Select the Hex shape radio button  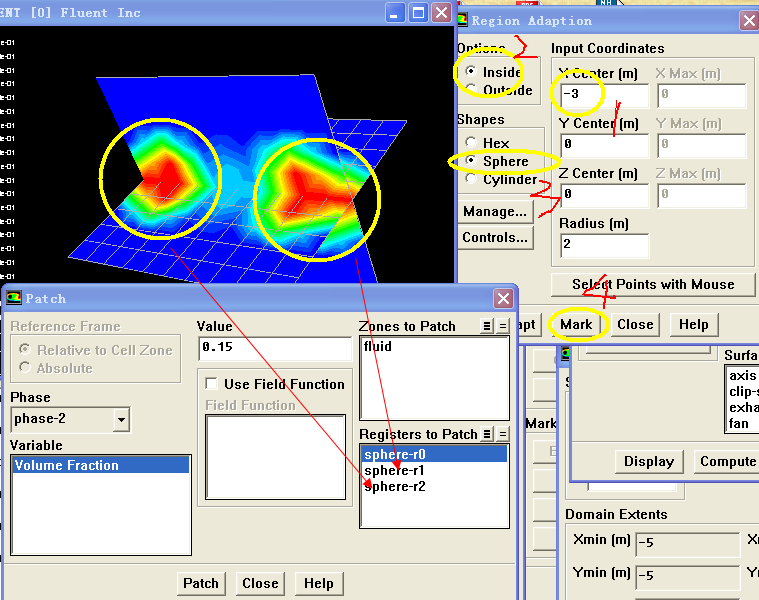pyautogui.click(x=470, y=143)
